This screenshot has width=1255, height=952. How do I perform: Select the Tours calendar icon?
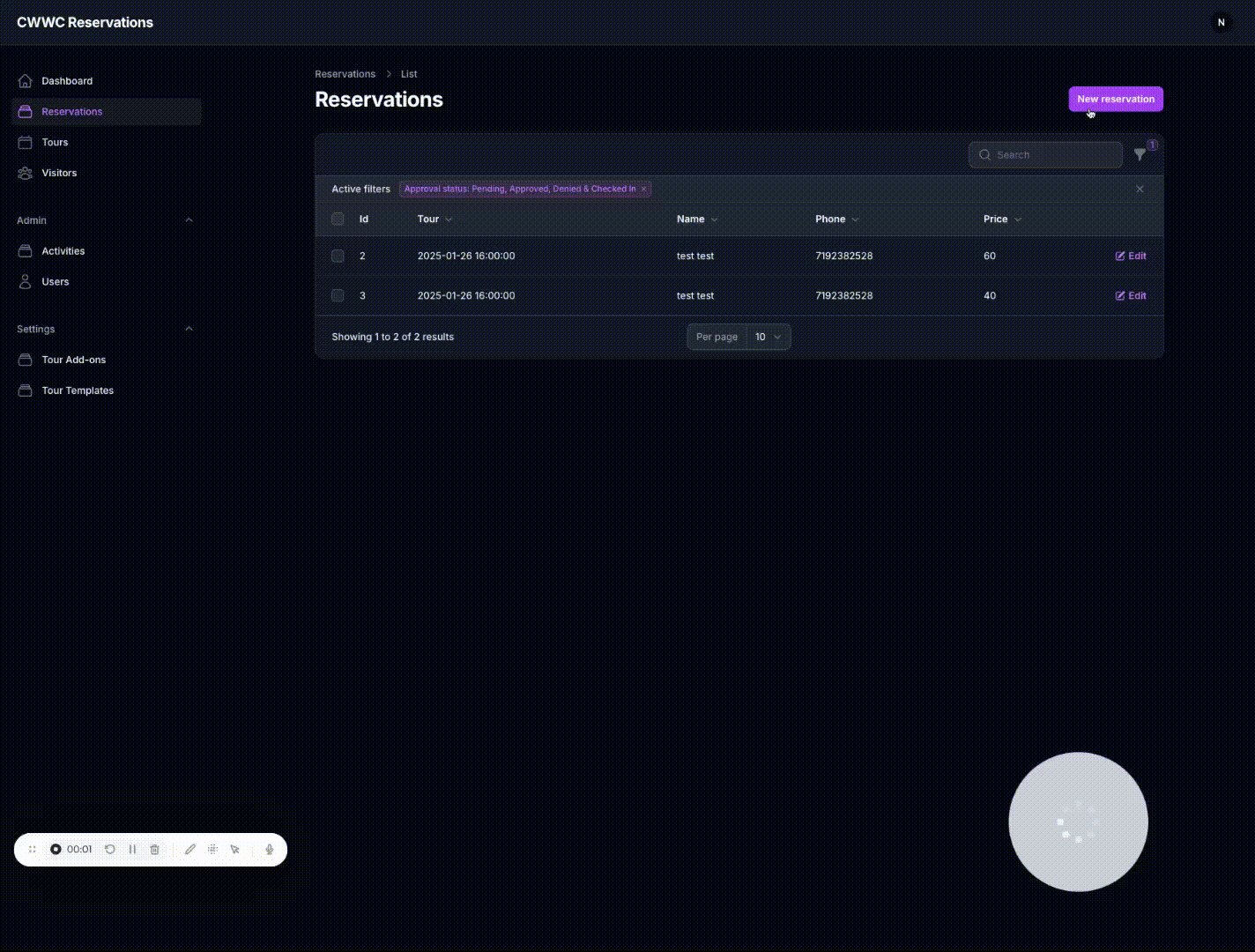coord(25,142)
